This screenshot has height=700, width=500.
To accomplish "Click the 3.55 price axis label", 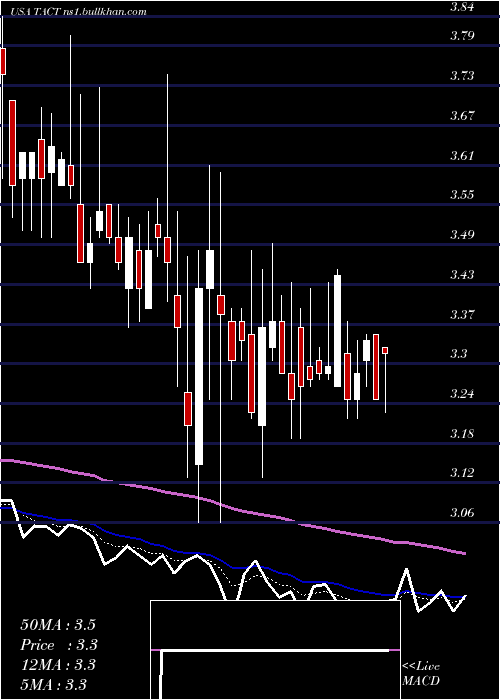I will (x=462, y=195).
